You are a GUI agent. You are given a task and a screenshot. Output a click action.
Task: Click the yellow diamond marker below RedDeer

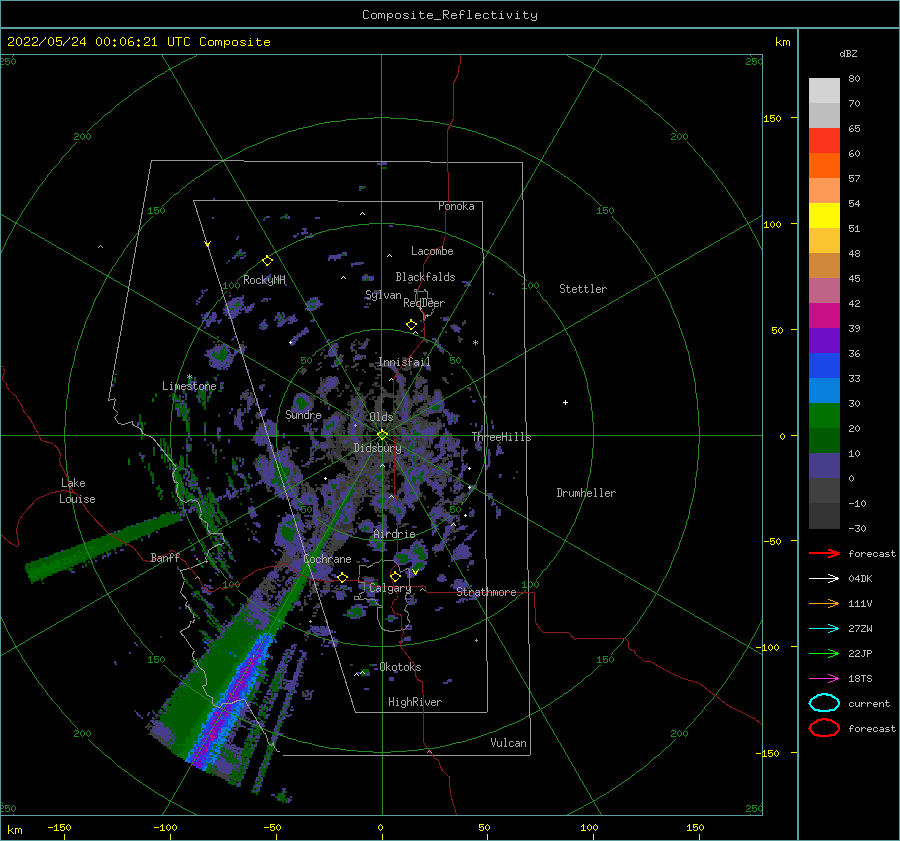[411, 325]
